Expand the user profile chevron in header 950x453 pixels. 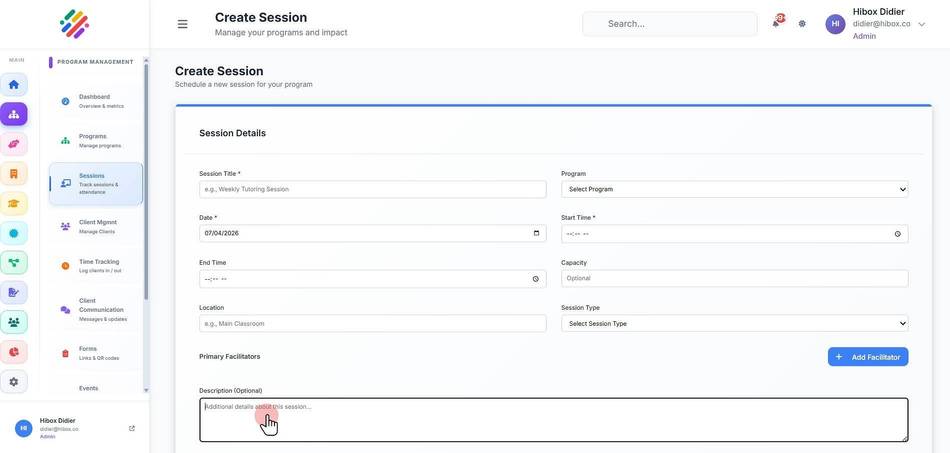(x=922, y=24)
